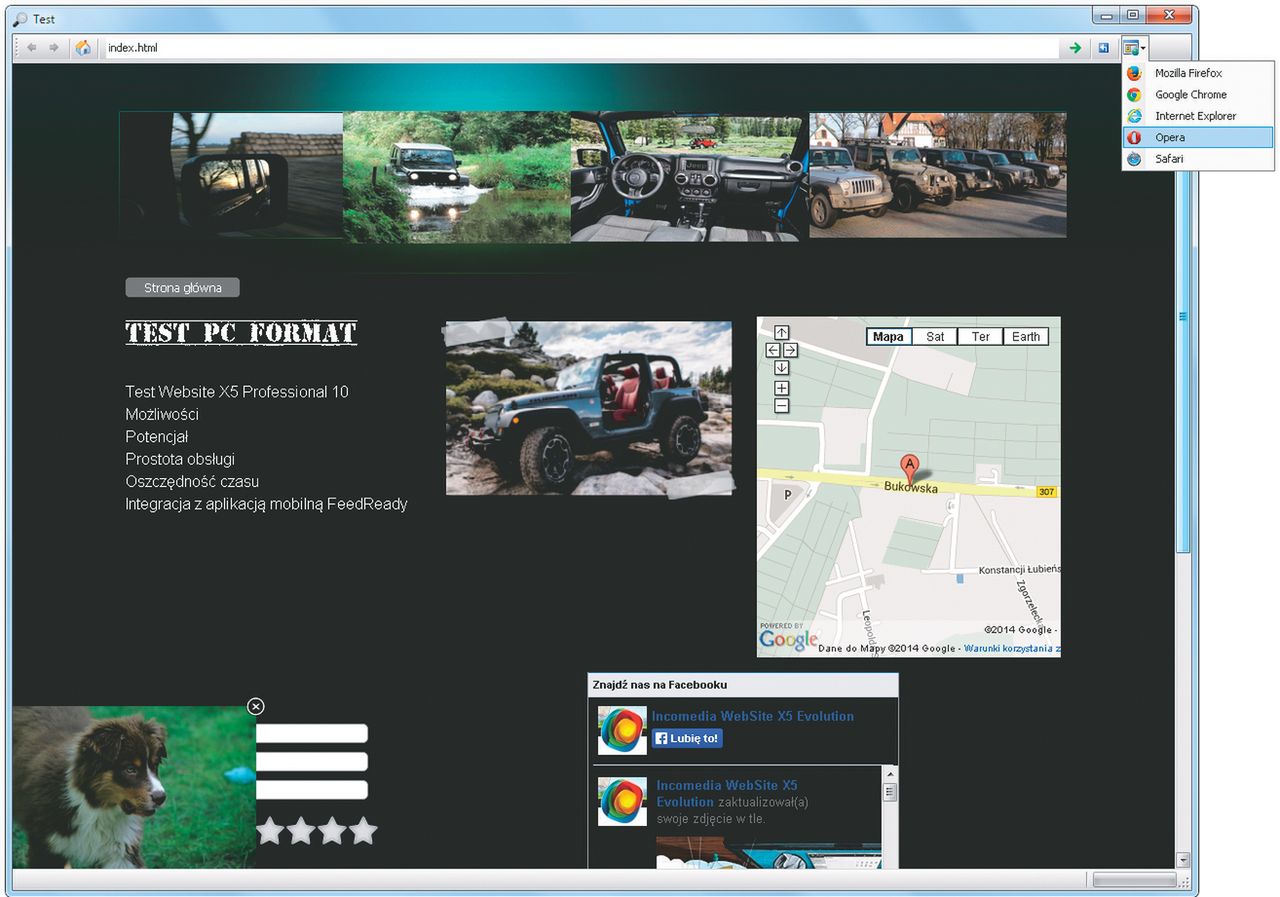Click the puppy photo
Screen dimensions: 1280x897
tap(134, 787)
